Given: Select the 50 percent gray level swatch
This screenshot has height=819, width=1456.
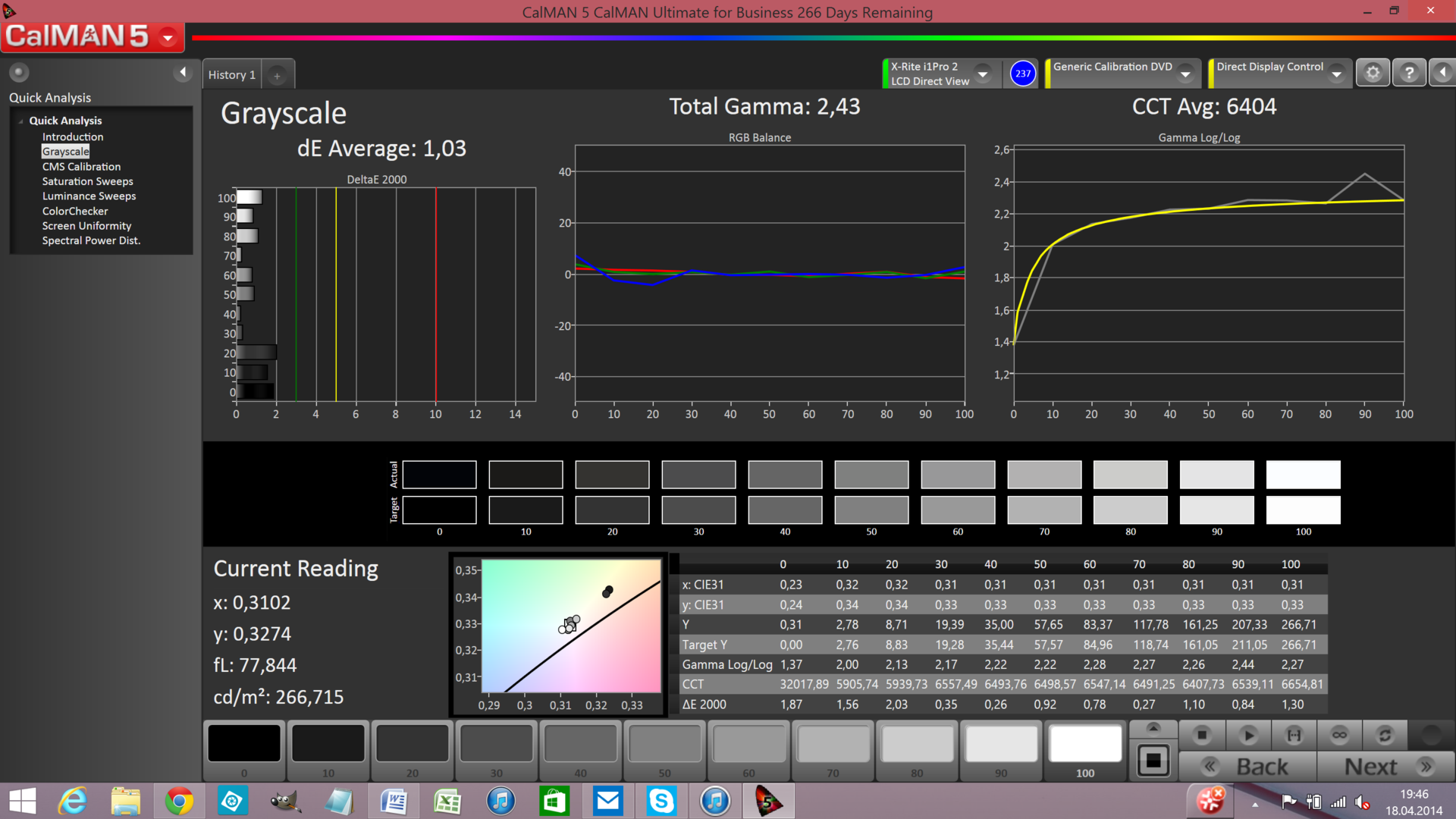Looking at the screenshot, I should pos(664,745).
